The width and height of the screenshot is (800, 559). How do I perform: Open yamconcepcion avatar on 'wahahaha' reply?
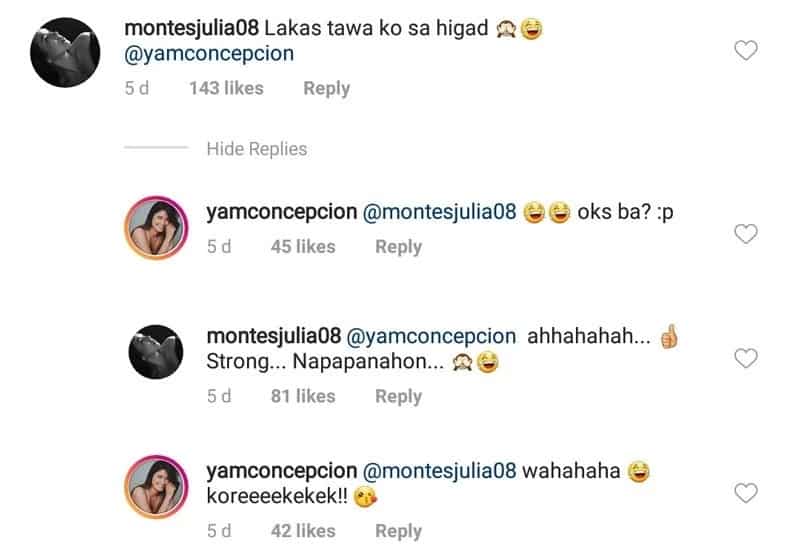(x=156, y=487)
